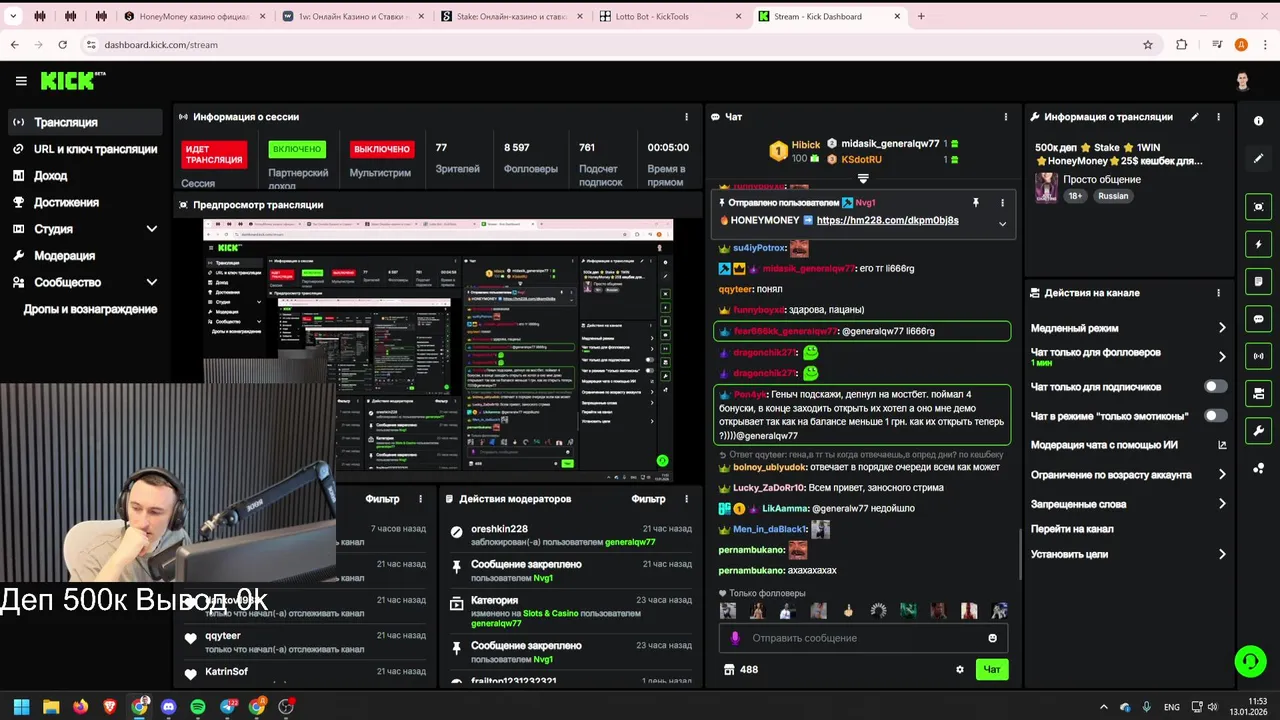Screen dimensions: 1280x720
Task: Open emoji picker in chat input
Action: tap(992, 638)
